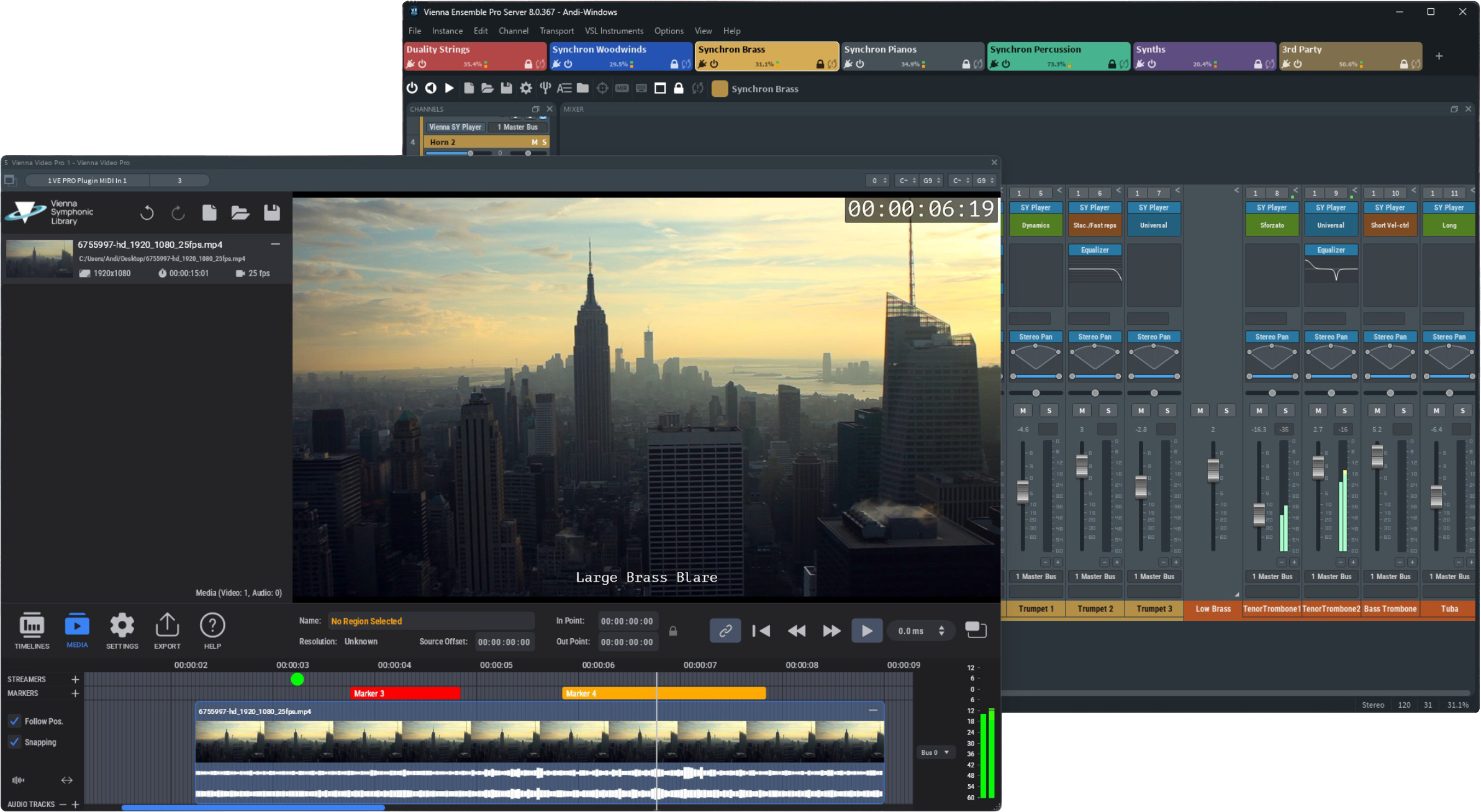Adjust the 0.0 ms delay stepper arrows
This screenshot has height=812, width=1481.
(941, 631)
